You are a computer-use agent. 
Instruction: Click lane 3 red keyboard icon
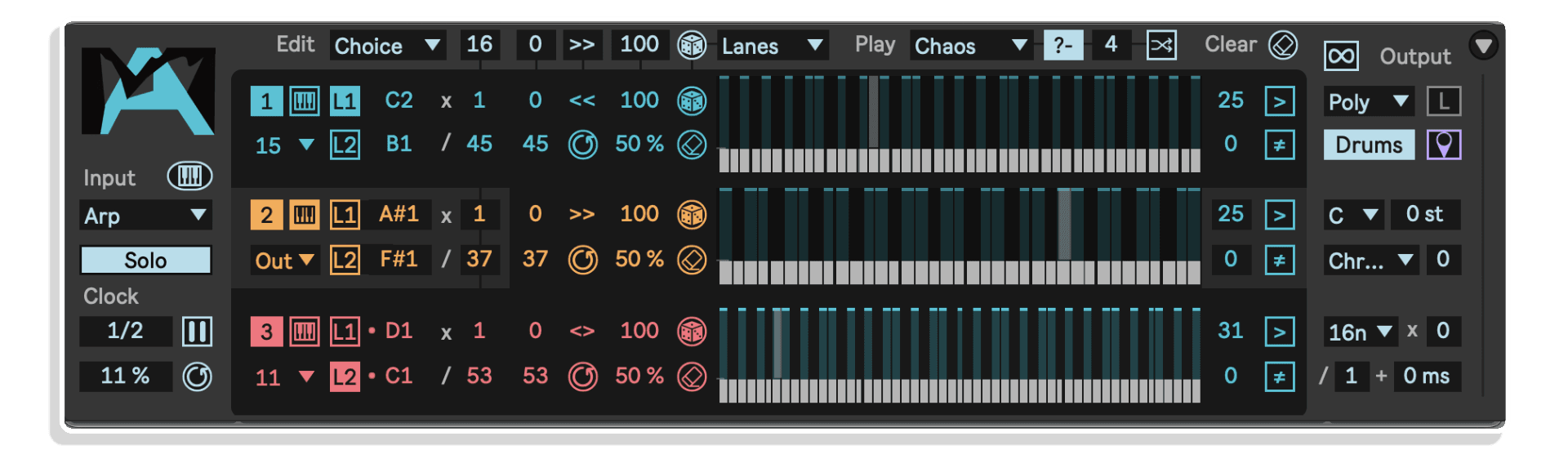click(305, 332)
